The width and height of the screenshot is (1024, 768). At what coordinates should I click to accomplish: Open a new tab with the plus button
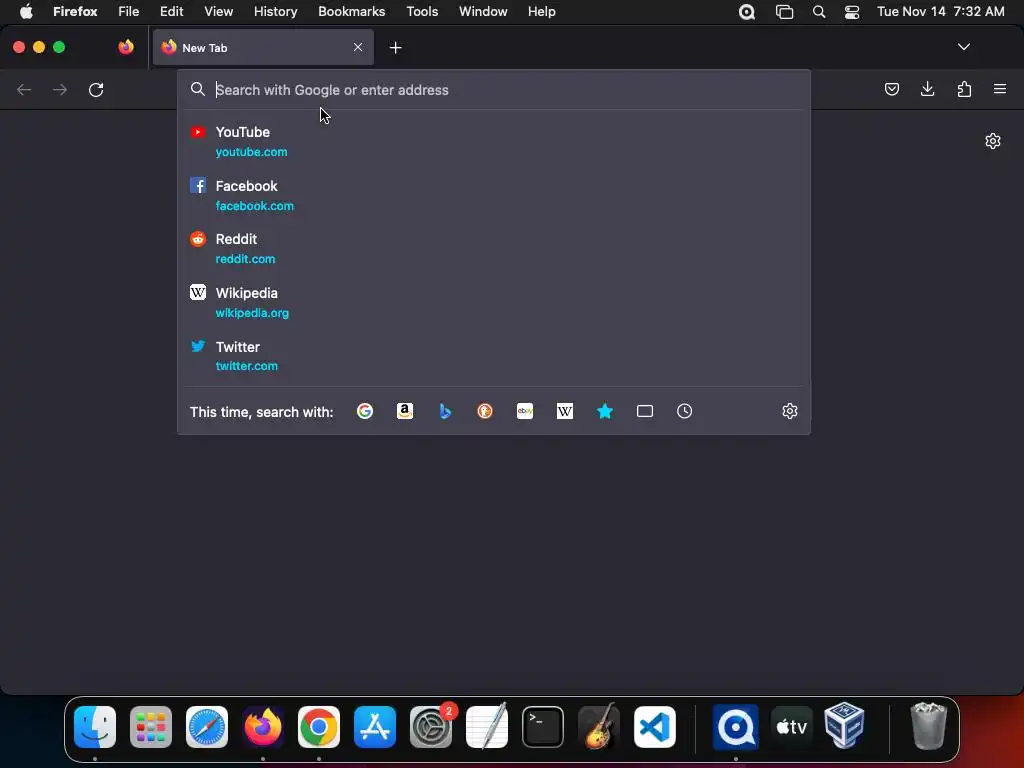(x=395, y=48)
